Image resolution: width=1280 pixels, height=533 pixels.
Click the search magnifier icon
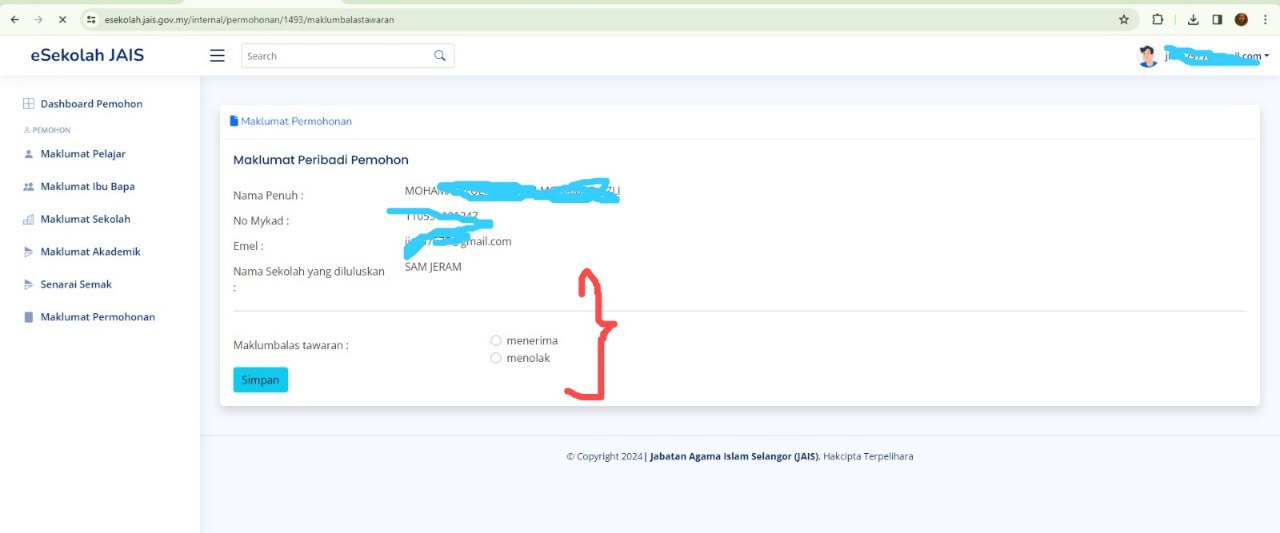point(439,56)
